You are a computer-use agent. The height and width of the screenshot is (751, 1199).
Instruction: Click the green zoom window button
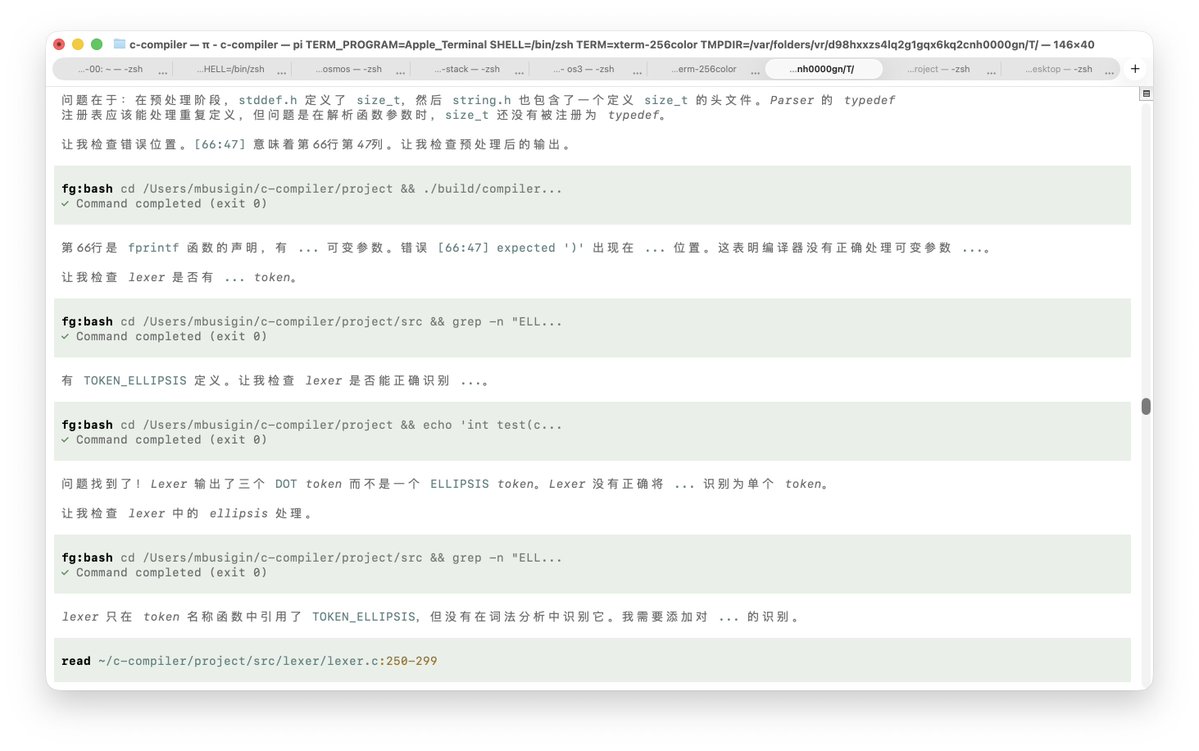click(x=96, y=44)
